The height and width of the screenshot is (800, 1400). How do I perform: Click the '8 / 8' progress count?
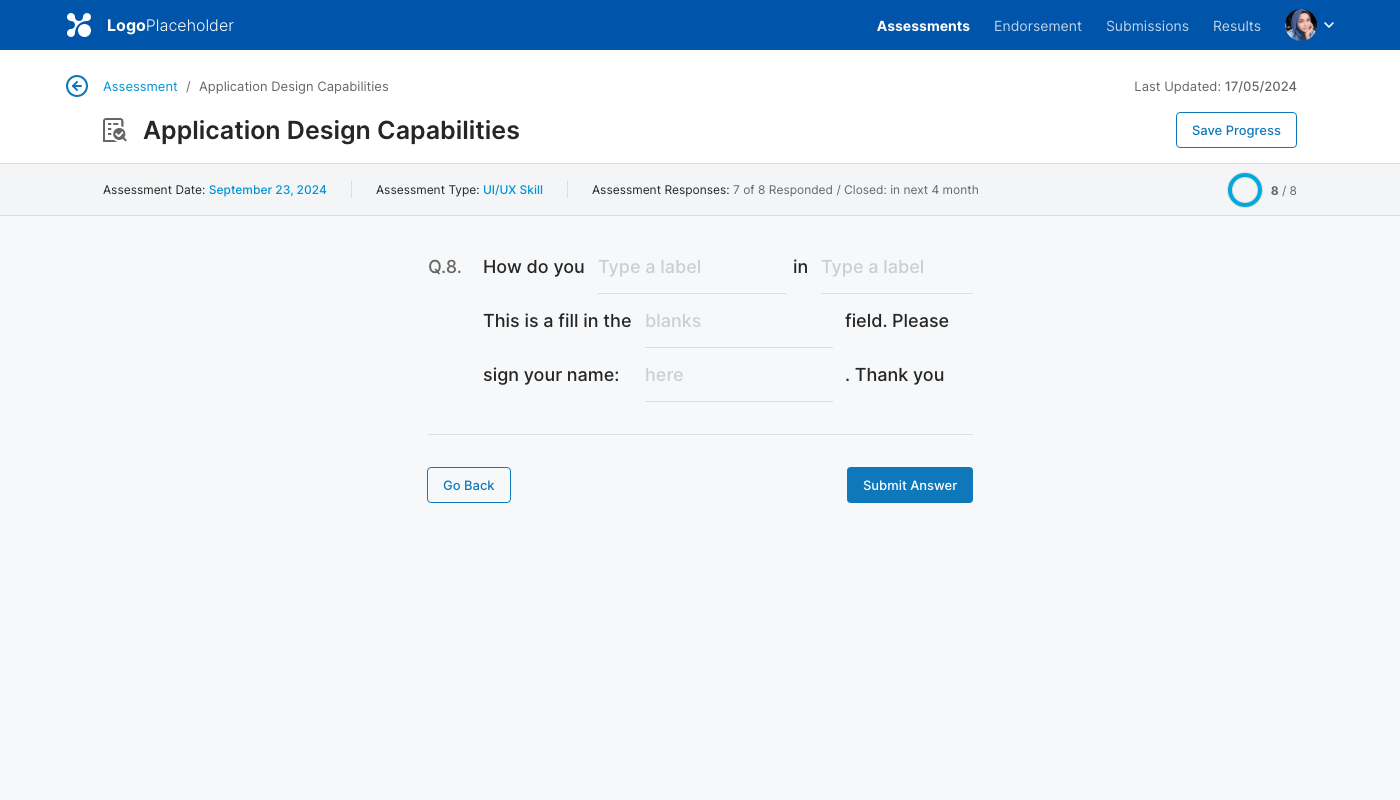(1284, 190)
